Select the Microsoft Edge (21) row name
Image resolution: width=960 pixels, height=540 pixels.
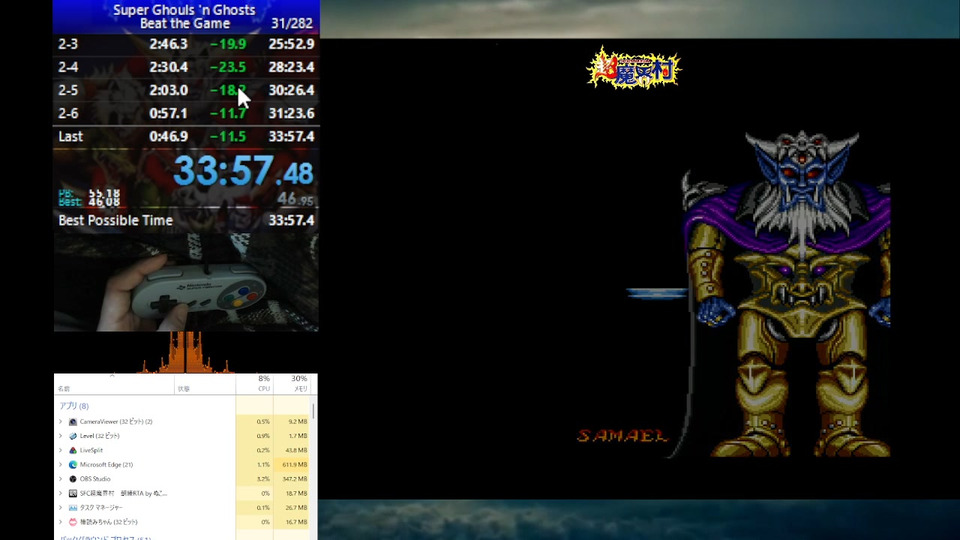coord(106,465)
